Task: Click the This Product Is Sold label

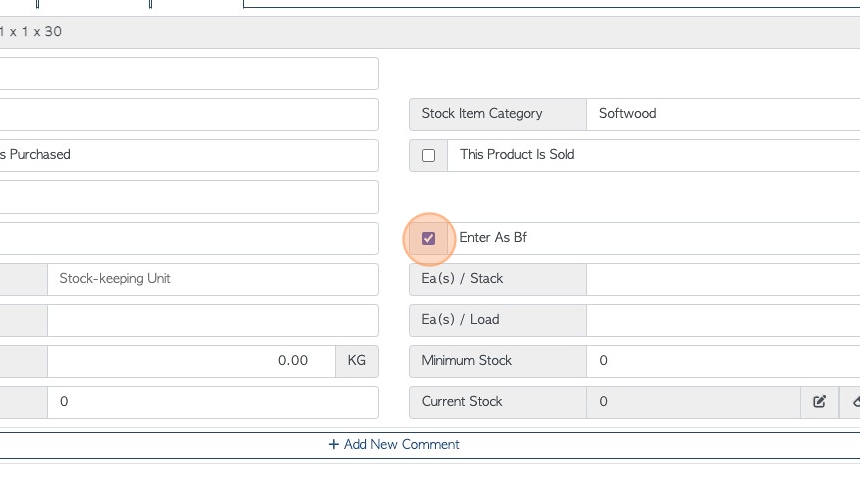Action: (x=517, y=155)
